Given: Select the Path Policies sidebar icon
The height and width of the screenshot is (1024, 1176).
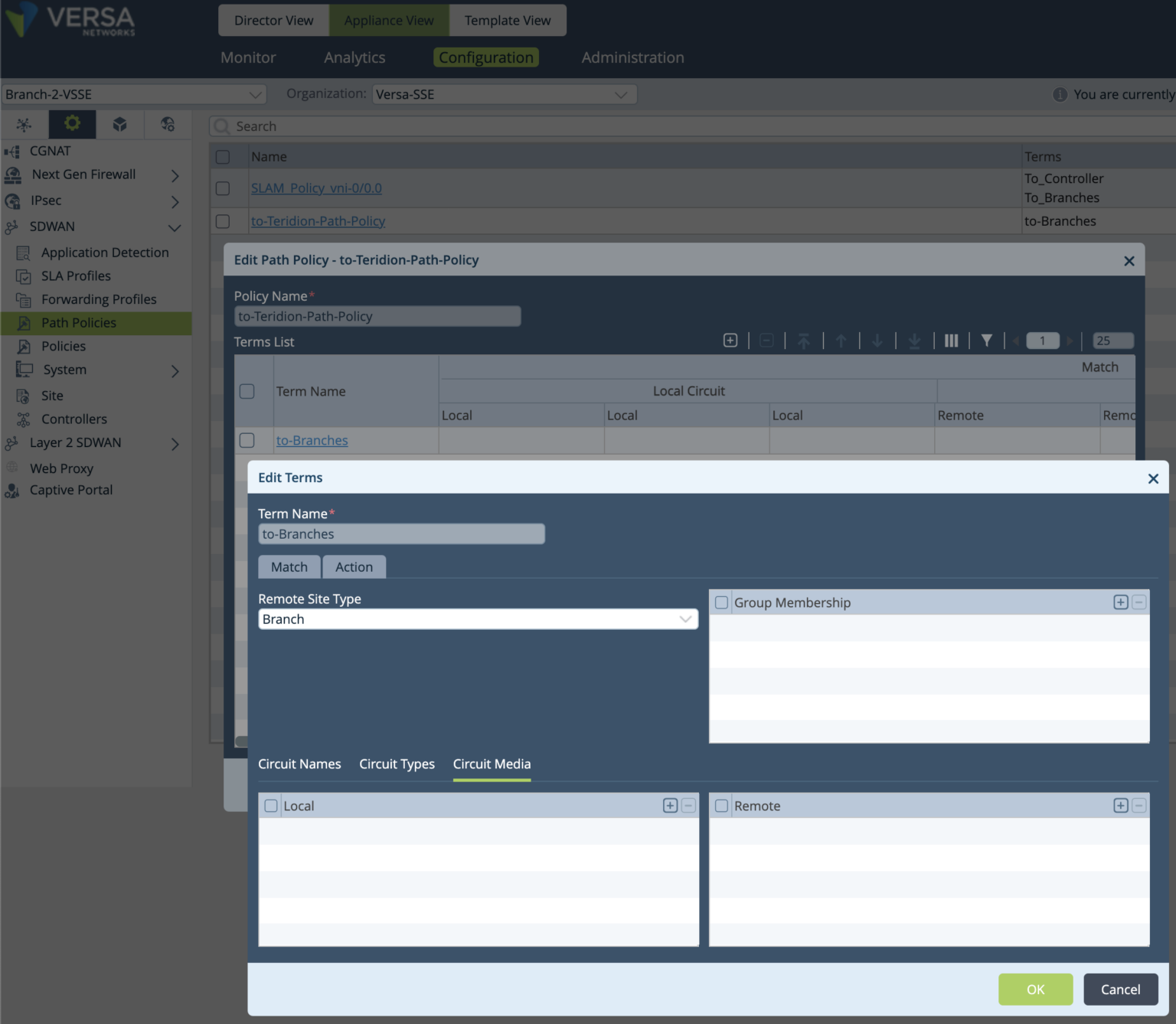Looking at the screenshot, I should [x=25, y=322].
